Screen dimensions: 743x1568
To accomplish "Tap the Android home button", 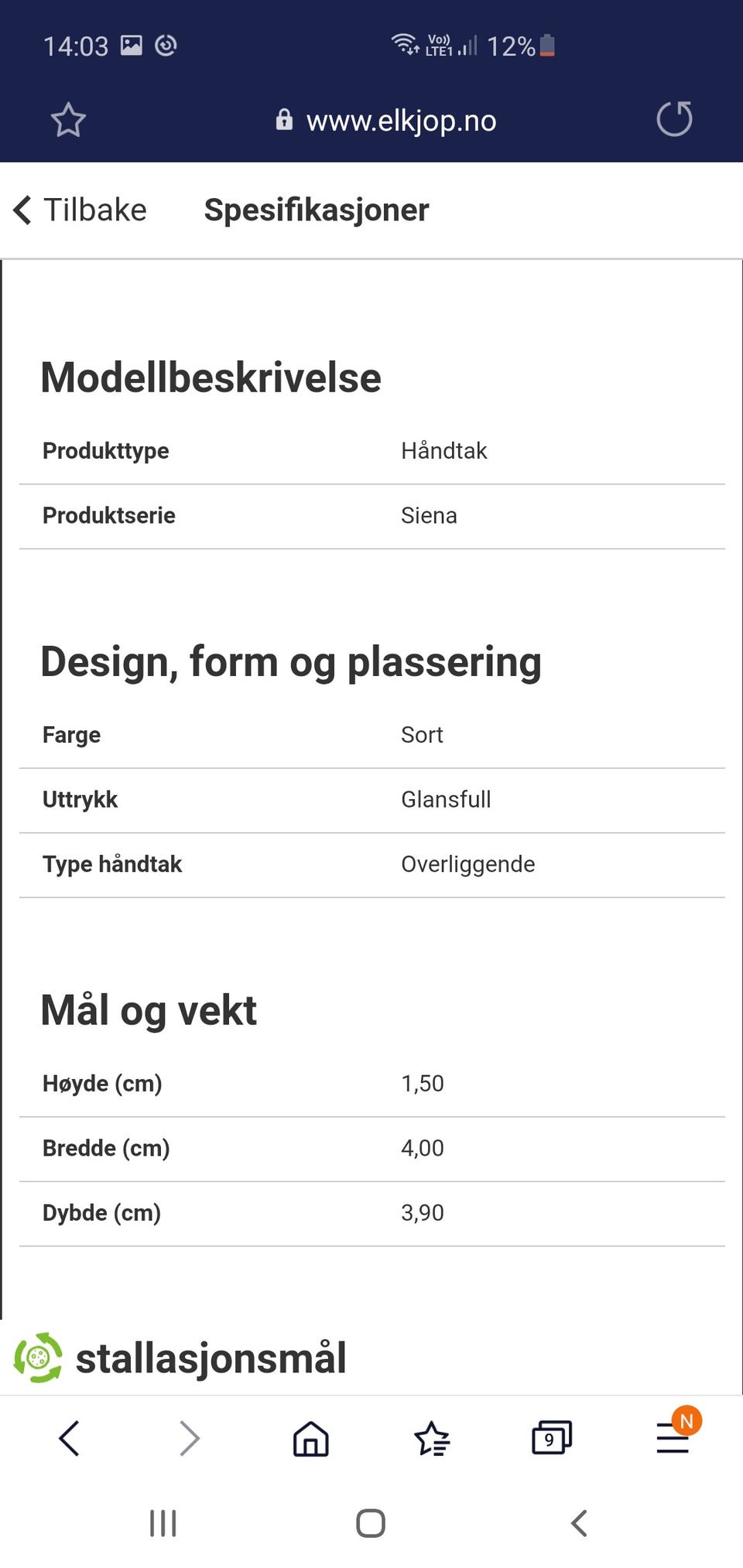I will (x=371, y=1523).
